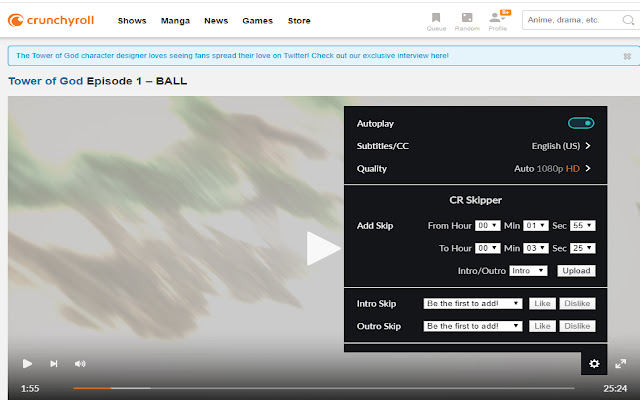Open the To Hour dropdown
The width and height of the screenshot is (640, 400).
click(x=488, y=248)
